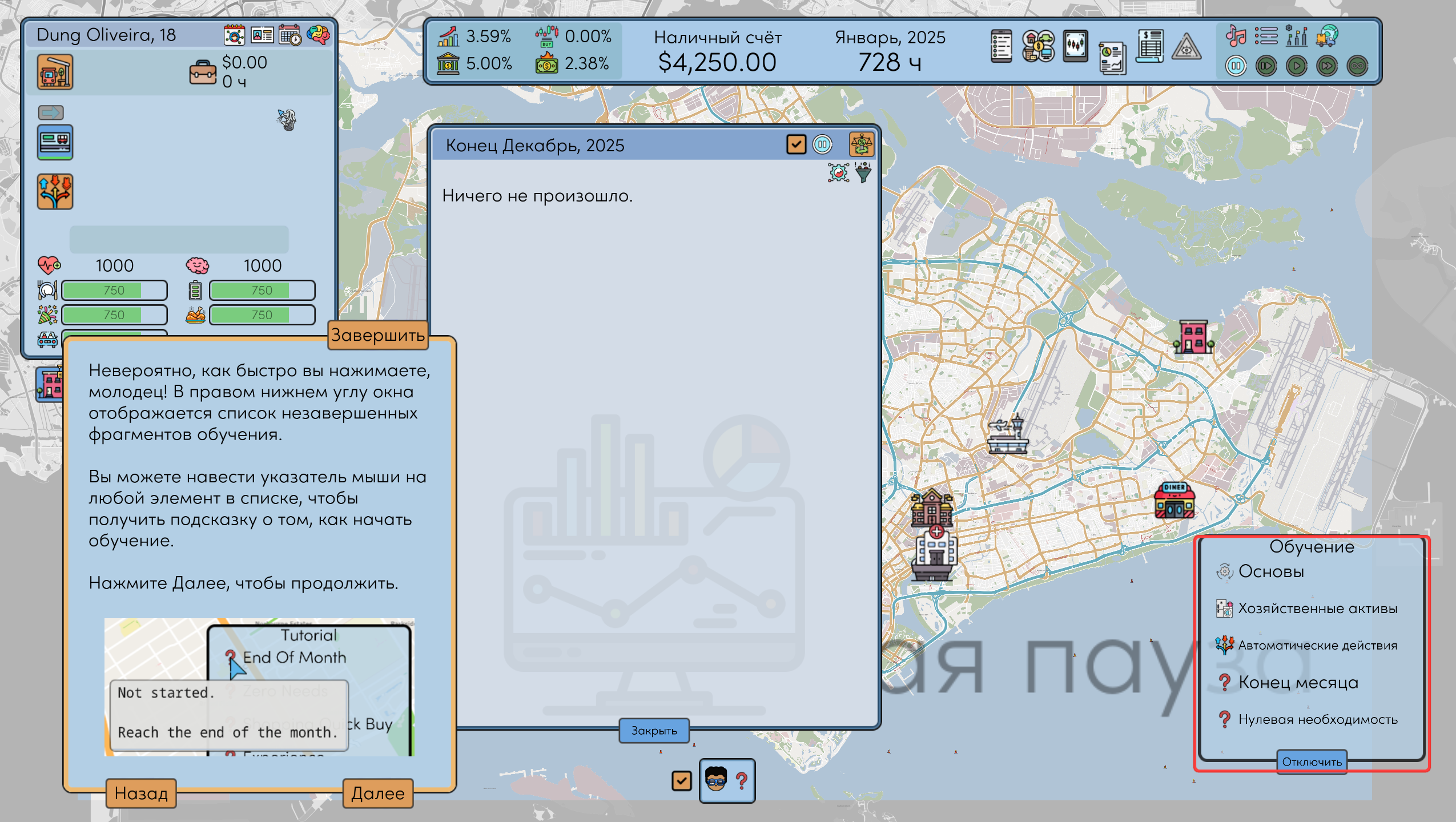Click the tutorial preview screenshot thumbnail
Image resolution: width=1456 pixels, height=822 pixels.
pos(259,687)
